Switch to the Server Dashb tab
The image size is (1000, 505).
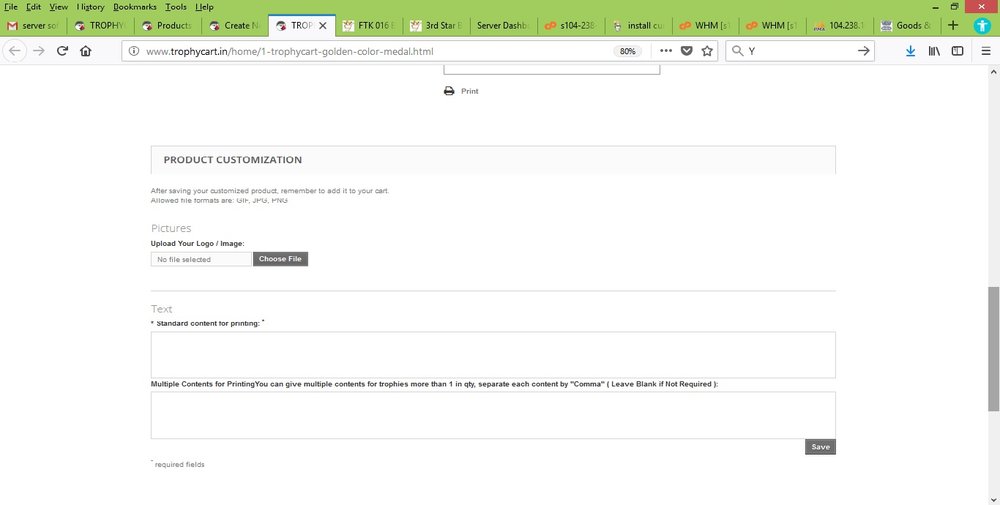(503, 26)
